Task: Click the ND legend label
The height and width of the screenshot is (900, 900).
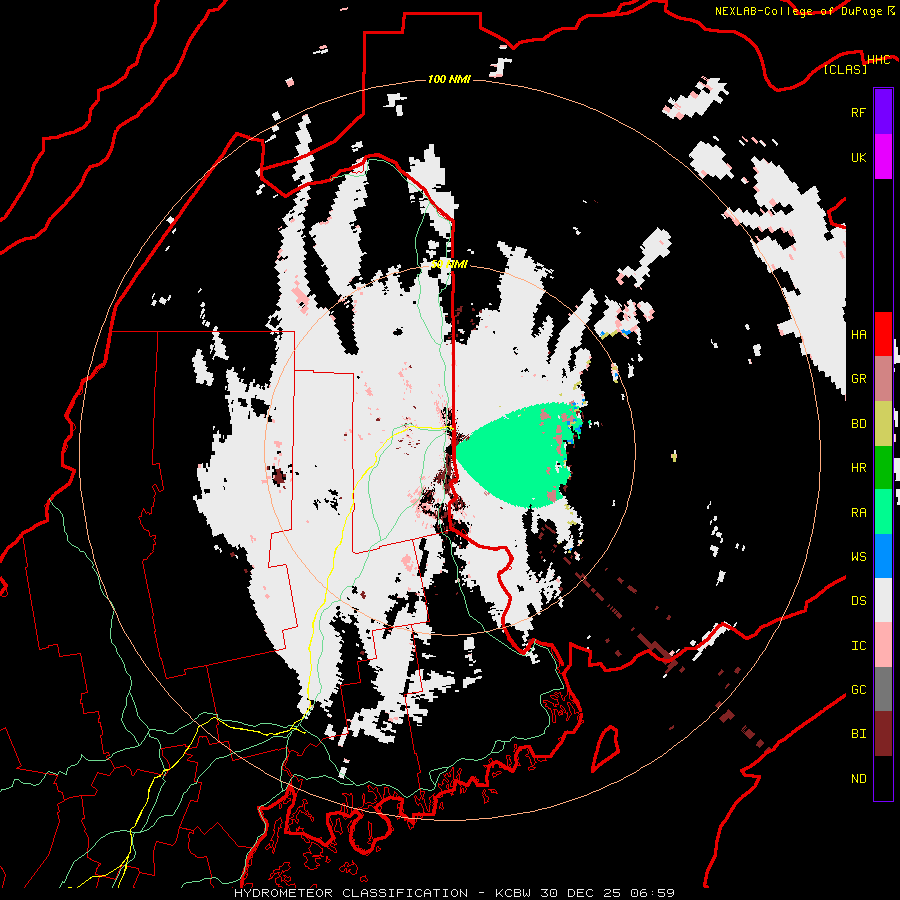Action: coord(858,779)
